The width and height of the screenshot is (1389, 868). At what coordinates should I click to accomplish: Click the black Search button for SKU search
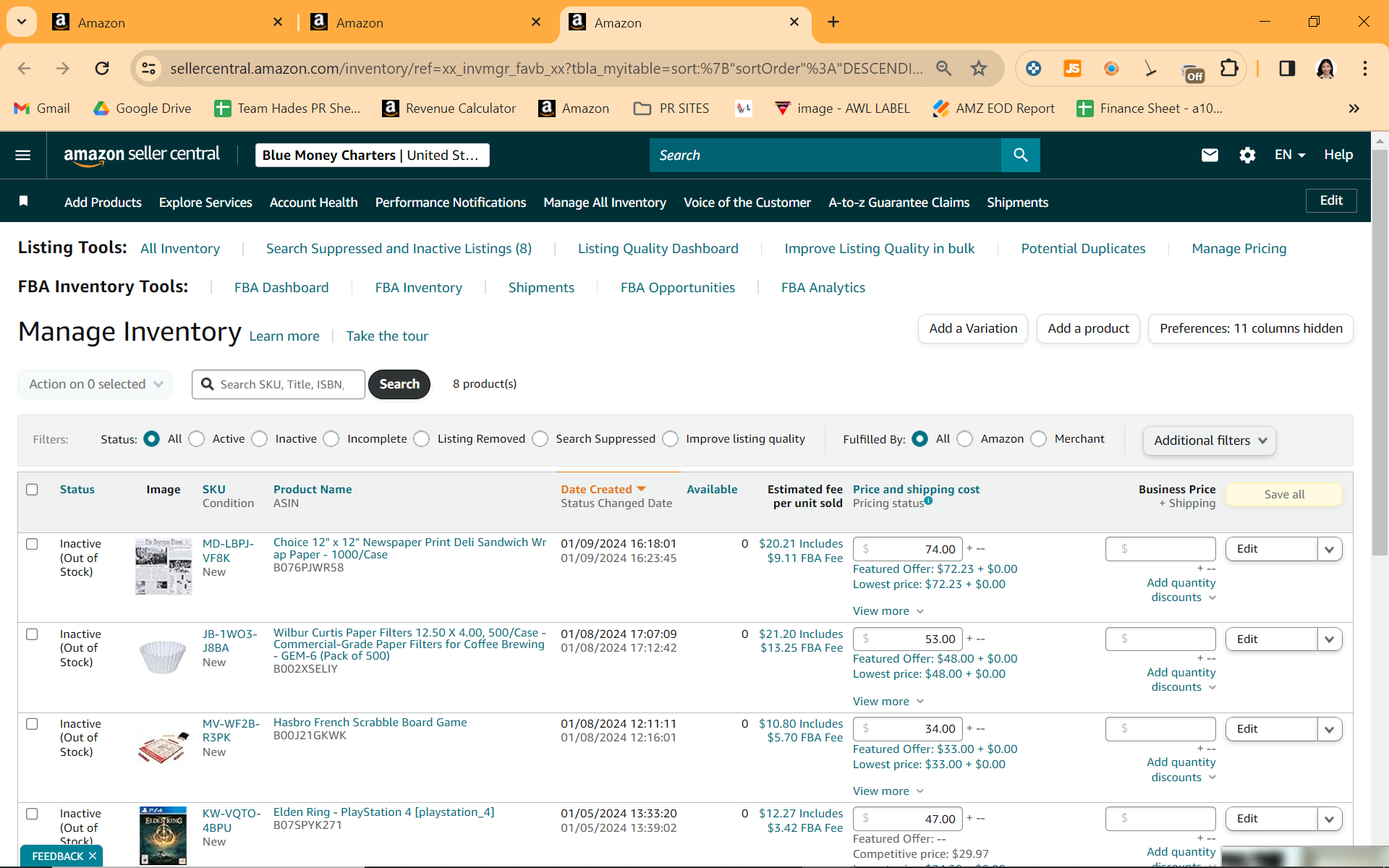(x=399, y=384)
